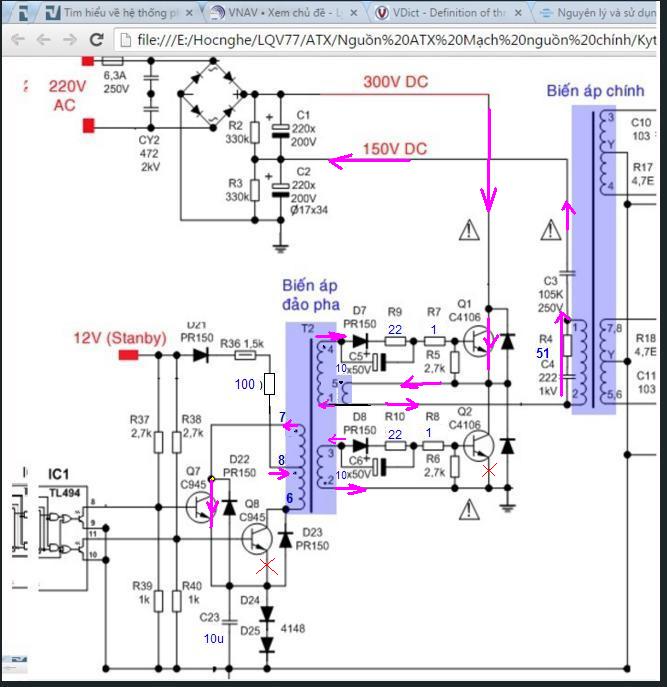Click the 'R37 2,7k' resistor label
The height and width of the screenshot is (687, 667).
[140, 426]
